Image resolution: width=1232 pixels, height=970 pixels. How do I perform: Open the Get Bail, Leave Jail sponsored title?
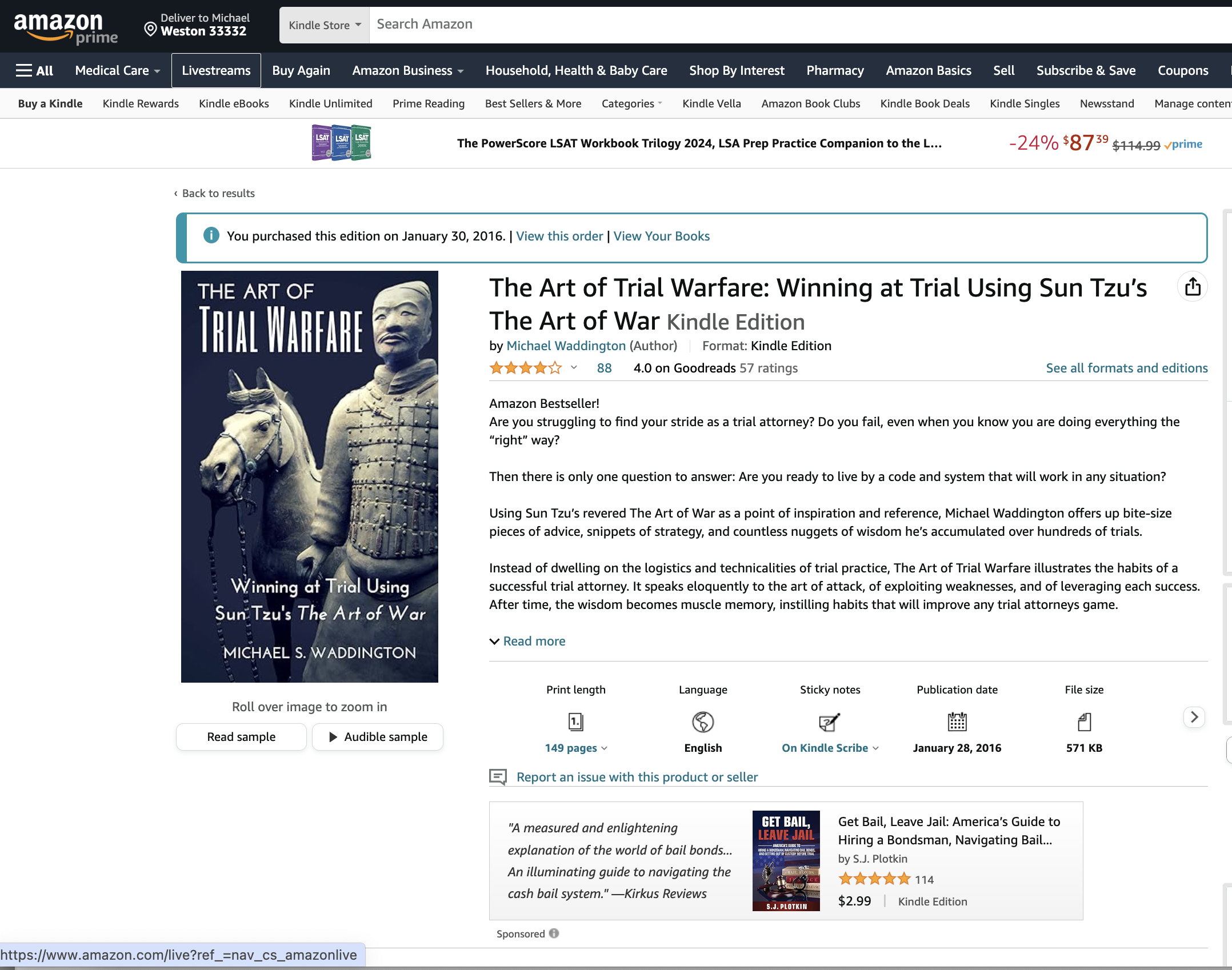(x=949, y=831)
